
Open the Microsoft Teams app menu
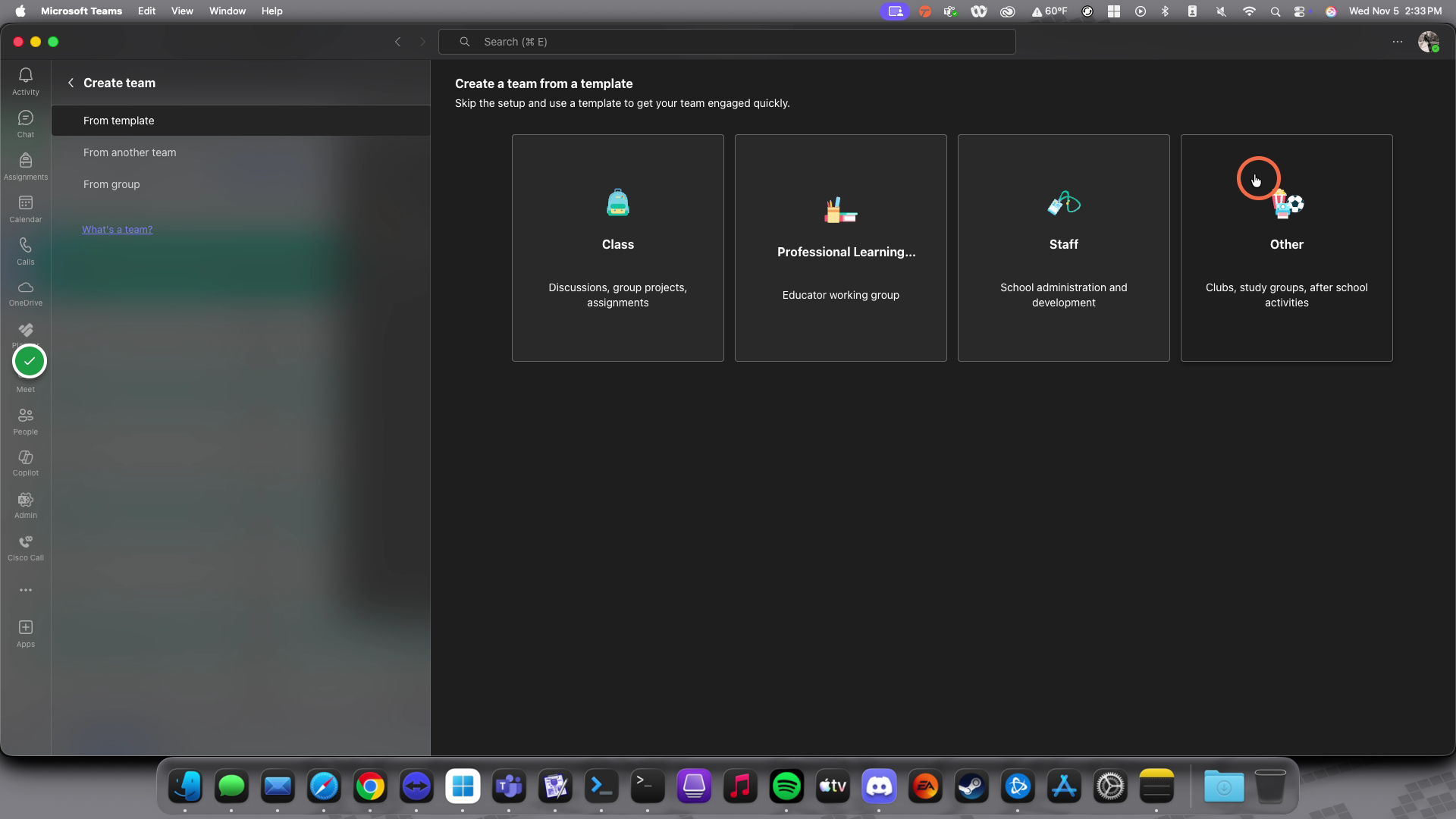81,11
